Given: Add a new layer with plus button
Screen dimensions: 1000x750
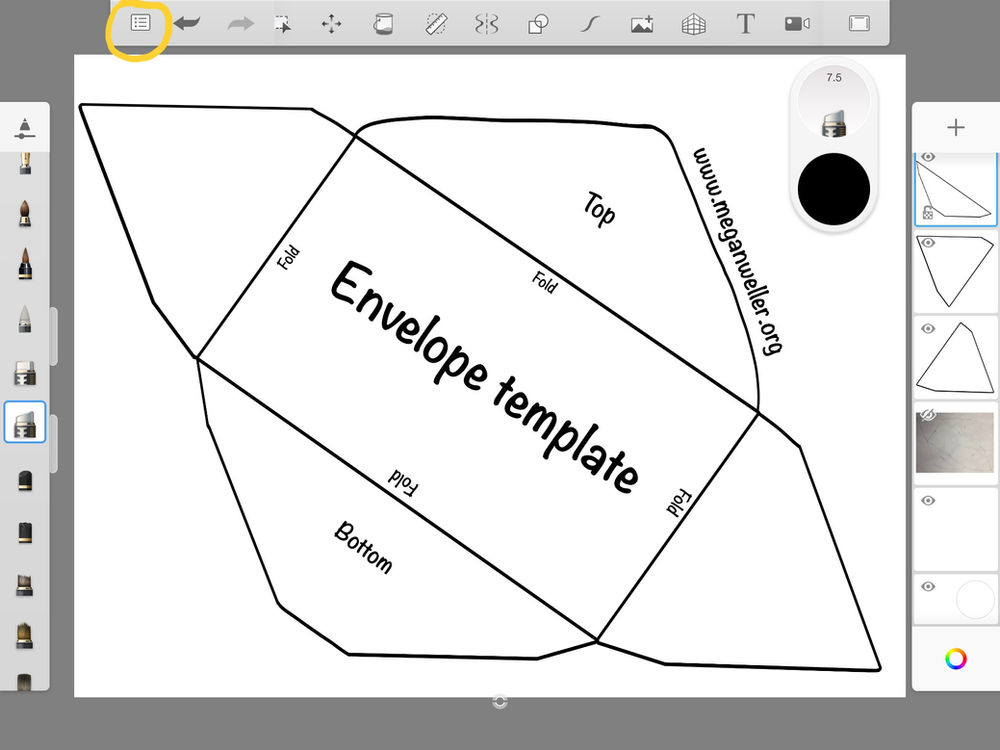Looking at the screenshot, I should pos(955,128).
